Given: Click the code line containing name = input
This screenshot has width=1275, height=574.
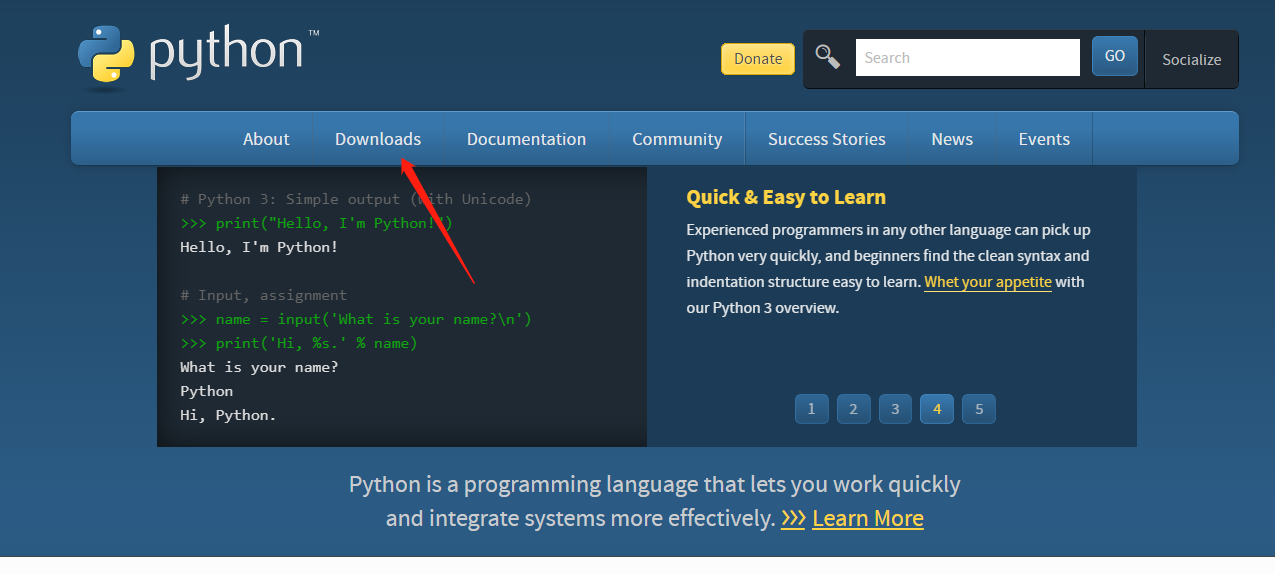Looking at the screenshot, I should (x=356, y=319).
